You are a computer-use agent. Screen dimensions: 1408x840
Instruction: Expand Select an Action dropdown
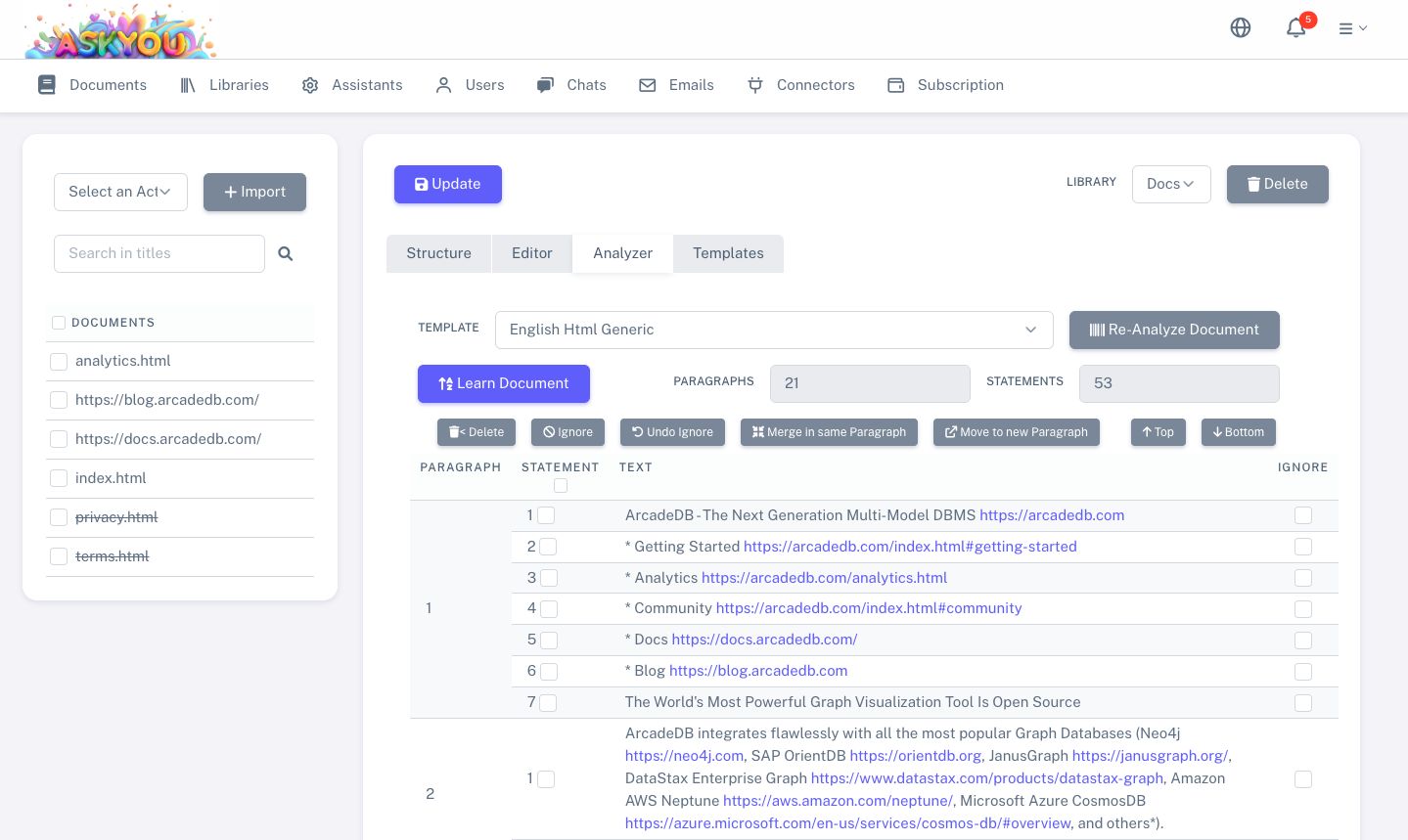(x=120, y=192)
